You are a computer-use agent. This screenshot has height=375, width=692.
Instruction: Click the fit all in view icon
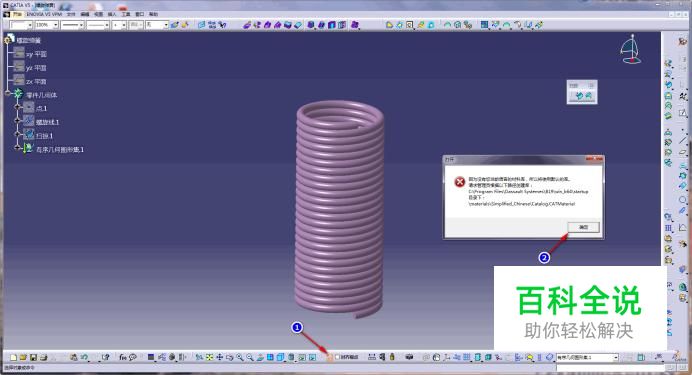pos(209,357)
